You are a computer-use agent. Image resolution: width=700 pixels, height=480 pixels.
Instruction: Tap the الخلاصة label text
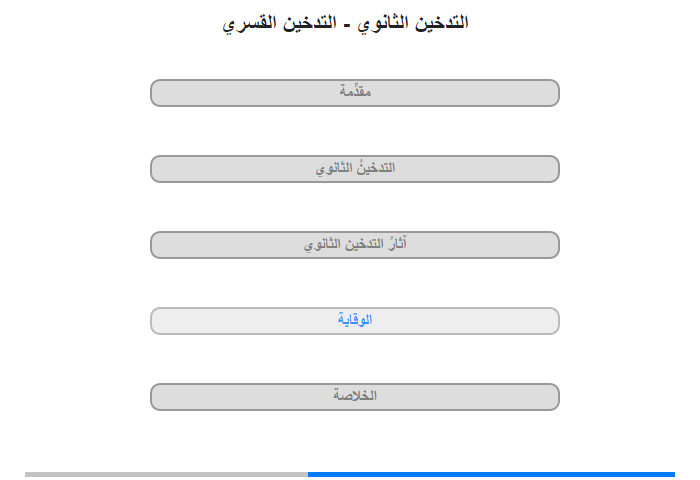[355, 396]
